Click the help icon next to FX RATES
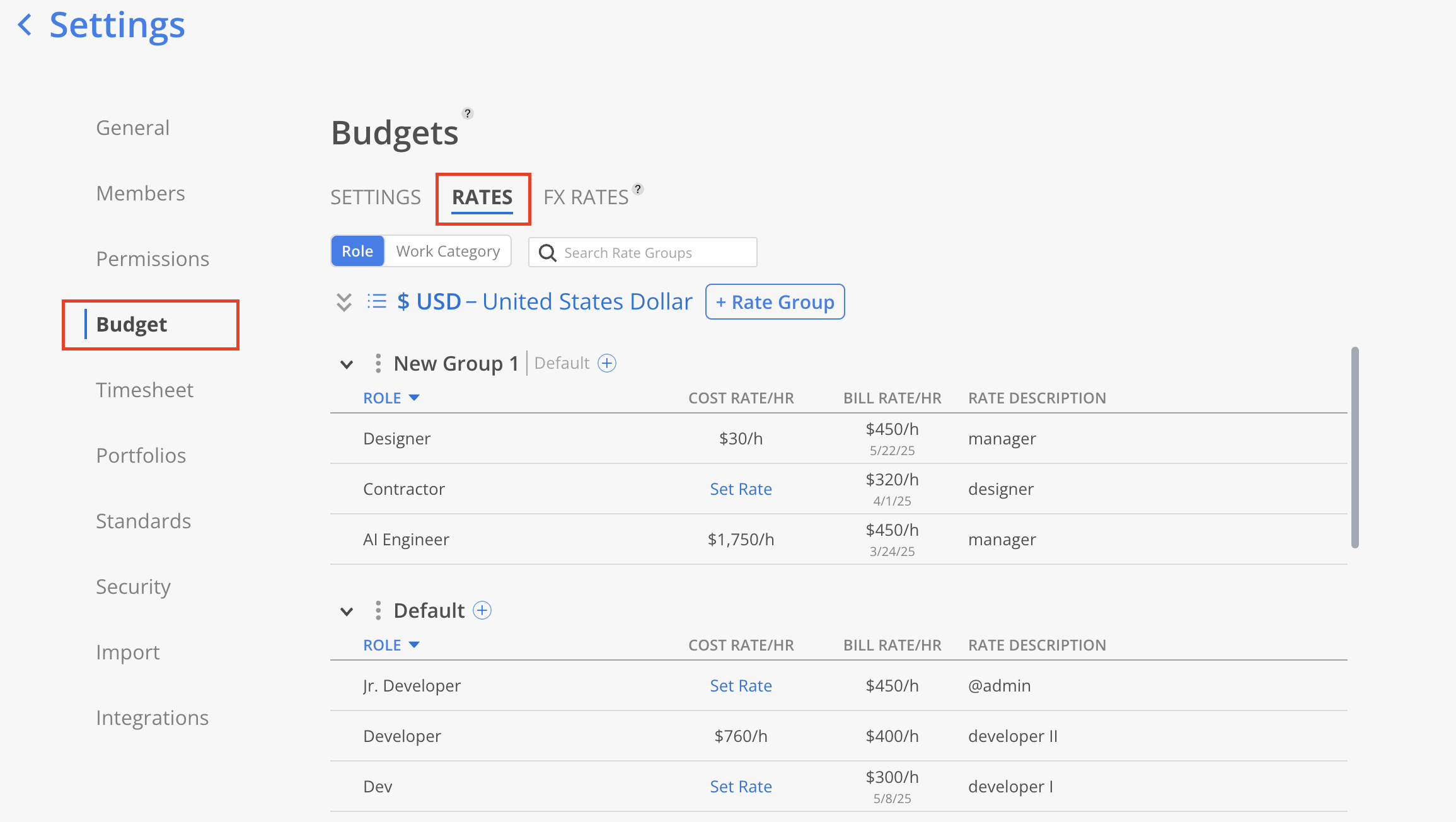 [x=638, y=188]
